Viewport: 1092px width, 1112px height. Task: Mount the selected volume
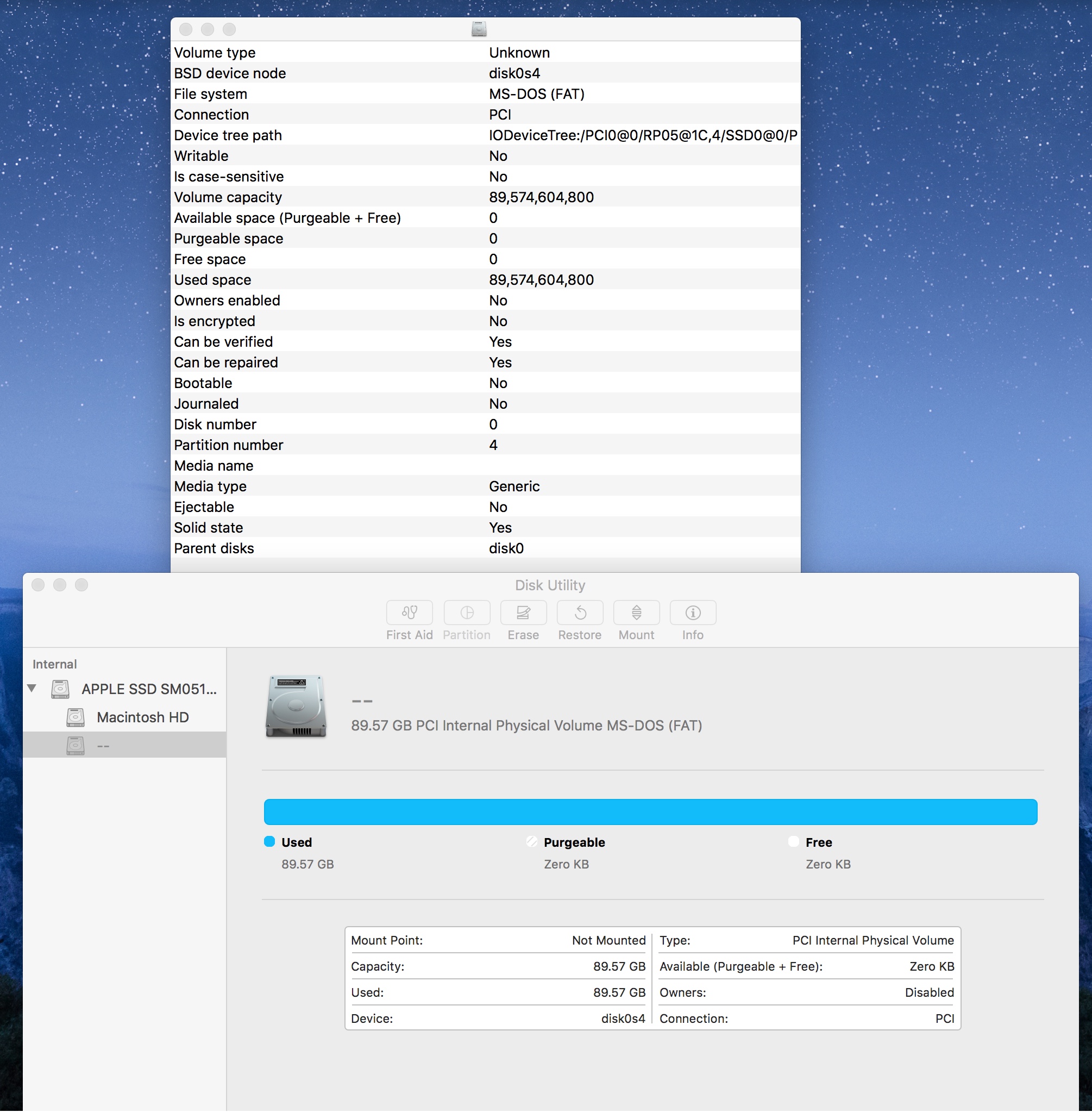coord(636,613)
